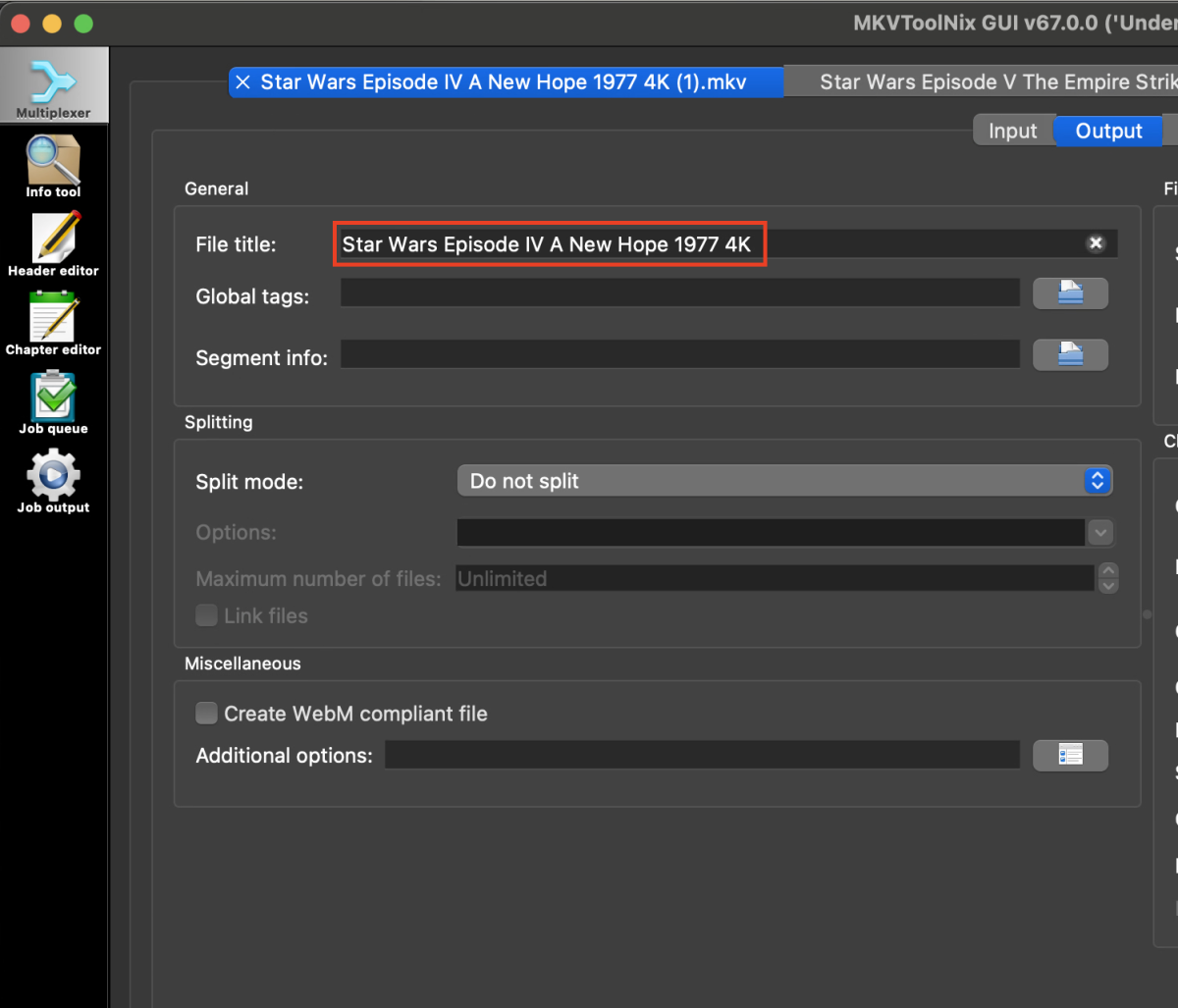
Task: Switch to the Input tab
Action: pos(1013,131)
